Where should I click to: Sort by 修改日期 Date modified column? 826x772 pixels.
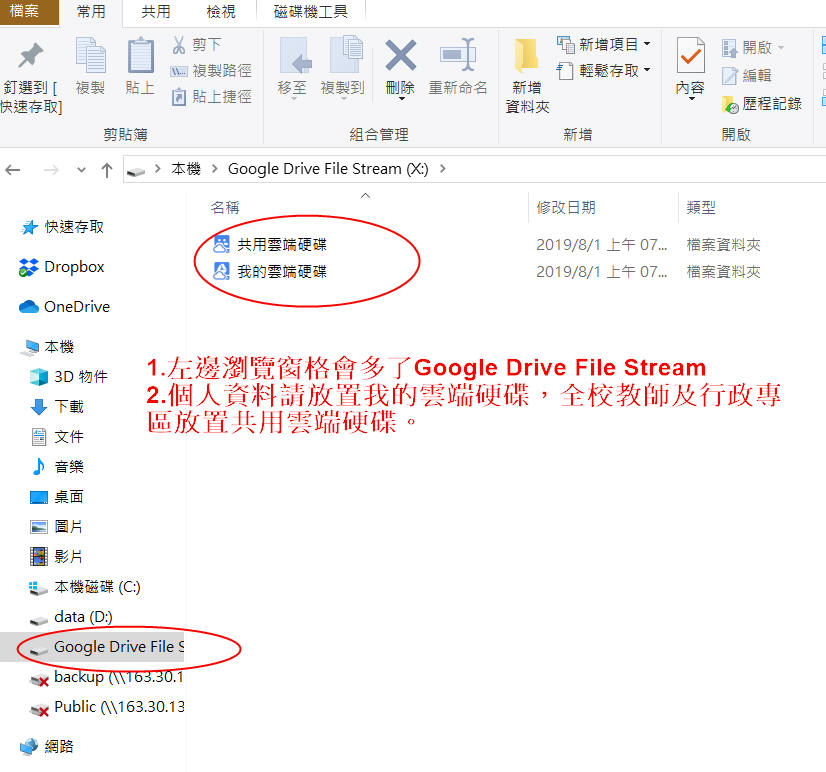tap(566, 208)
